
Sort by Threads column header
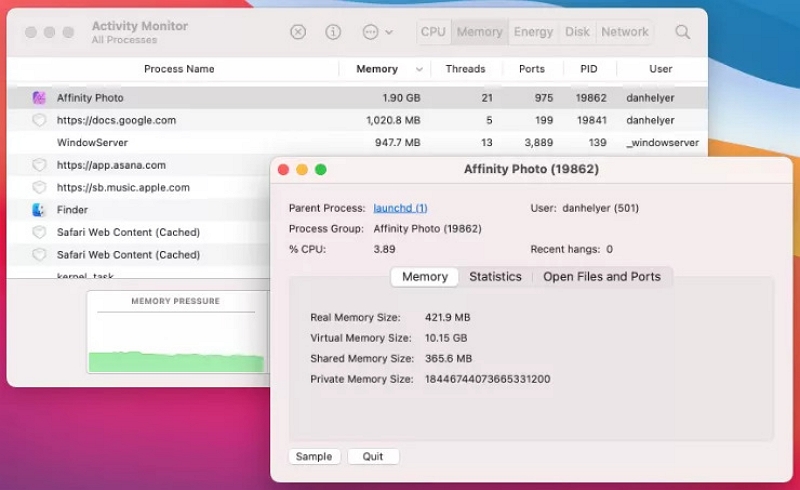click(465, 69)
